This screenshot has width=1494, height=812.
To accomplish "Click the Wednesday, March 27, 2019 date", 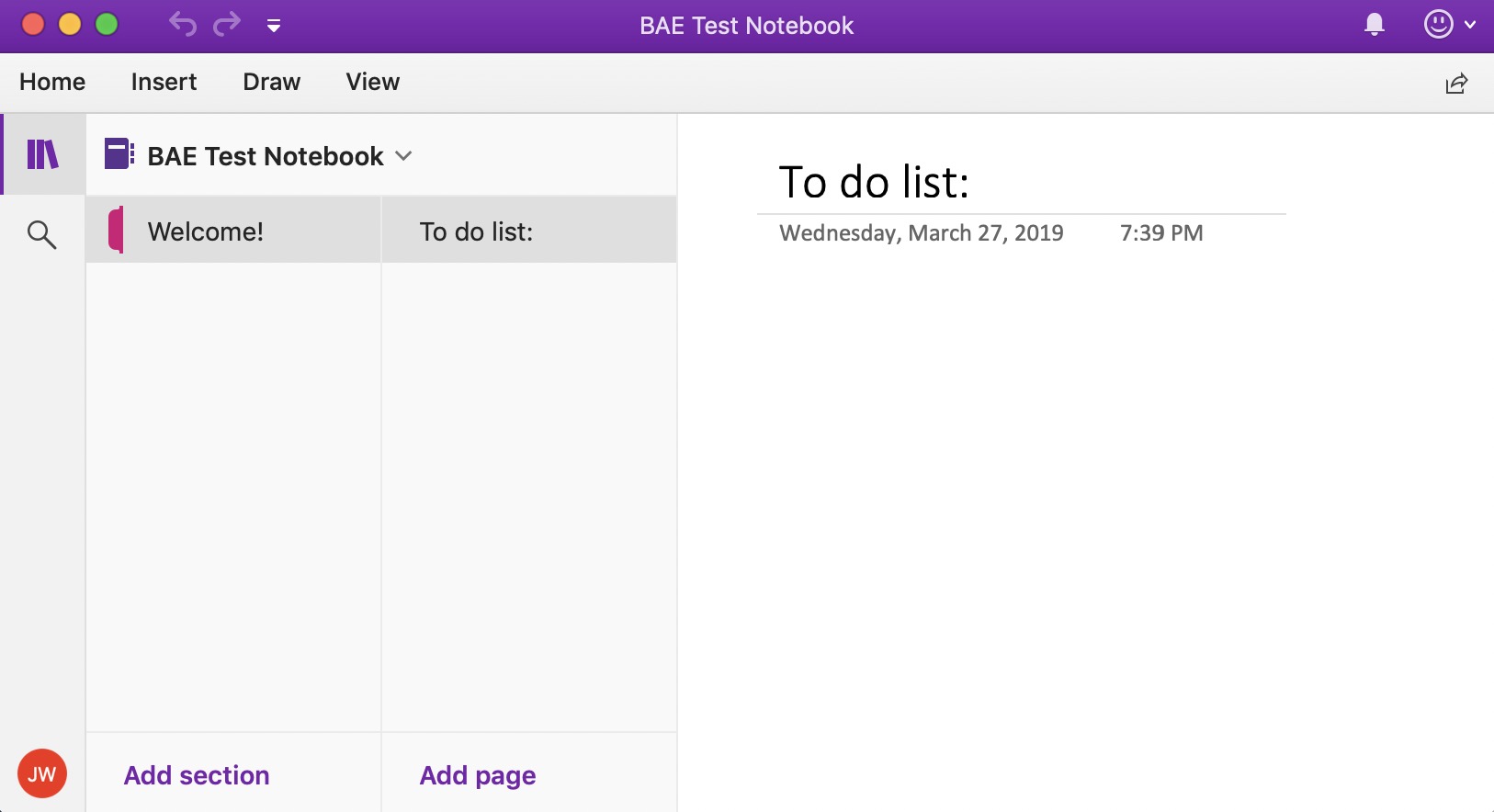I will [922, 233].
